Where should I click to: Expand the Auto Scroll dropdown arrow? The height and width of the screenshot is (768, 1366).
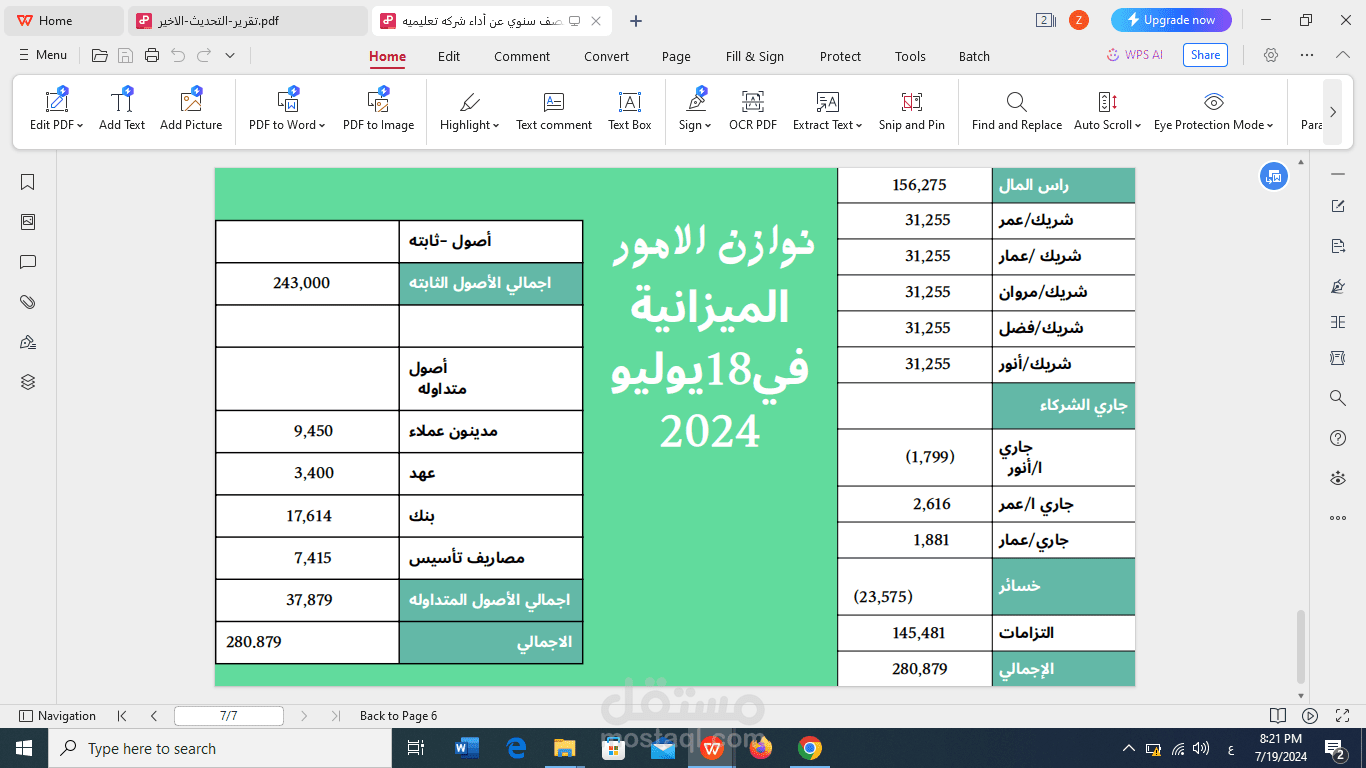[1139, 126]
